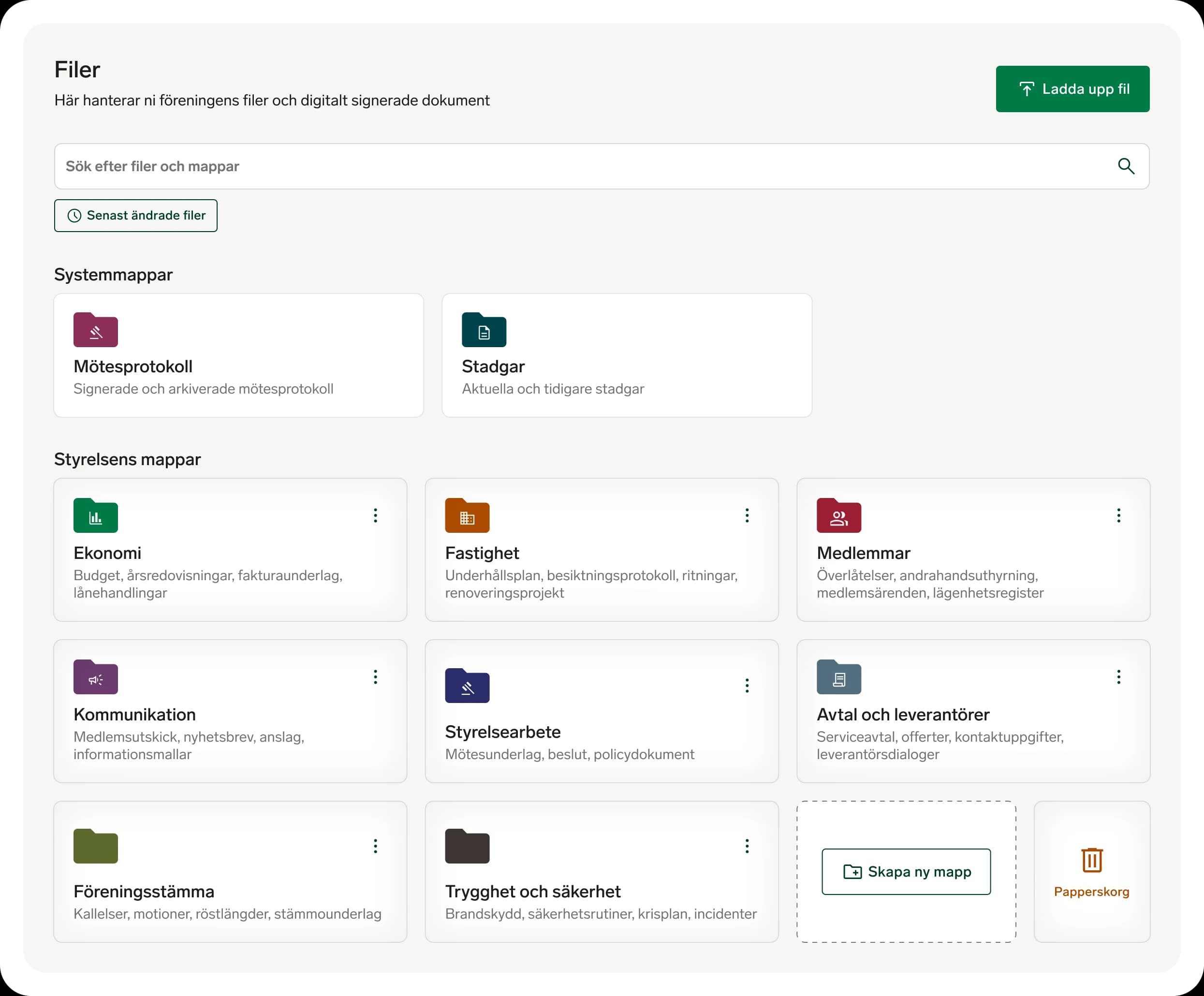Click the Mötesprotokoll gavel folder icon
This screenshot has height=996, width=1204.
coord(96,330)
